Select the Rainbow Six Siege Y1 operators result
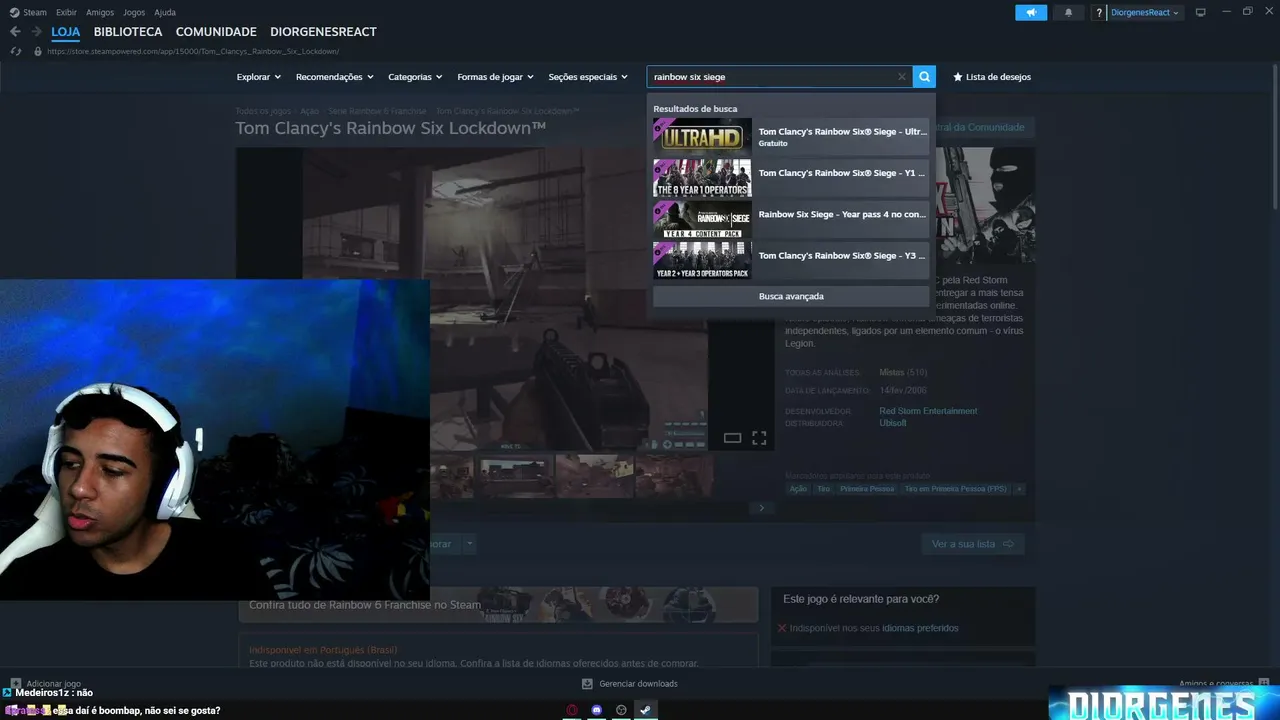Viewport: 1280px width, 720px height. [791, 178]
